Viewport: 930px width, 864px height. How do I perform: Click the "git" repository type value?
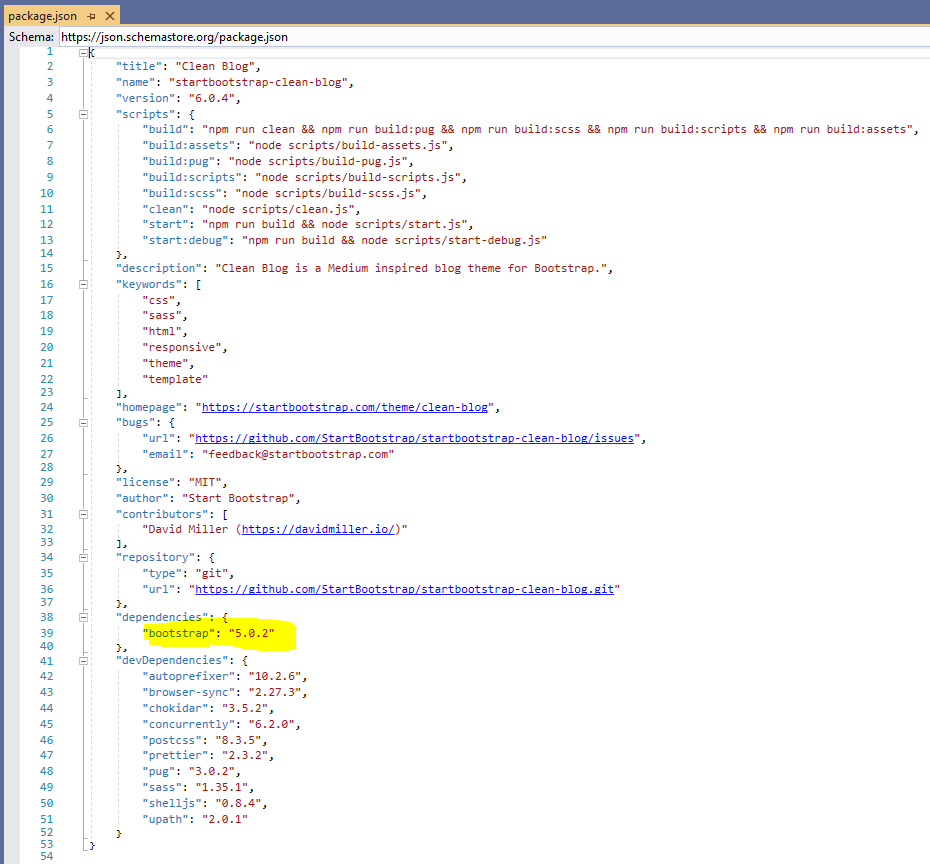tap(212, 573)
